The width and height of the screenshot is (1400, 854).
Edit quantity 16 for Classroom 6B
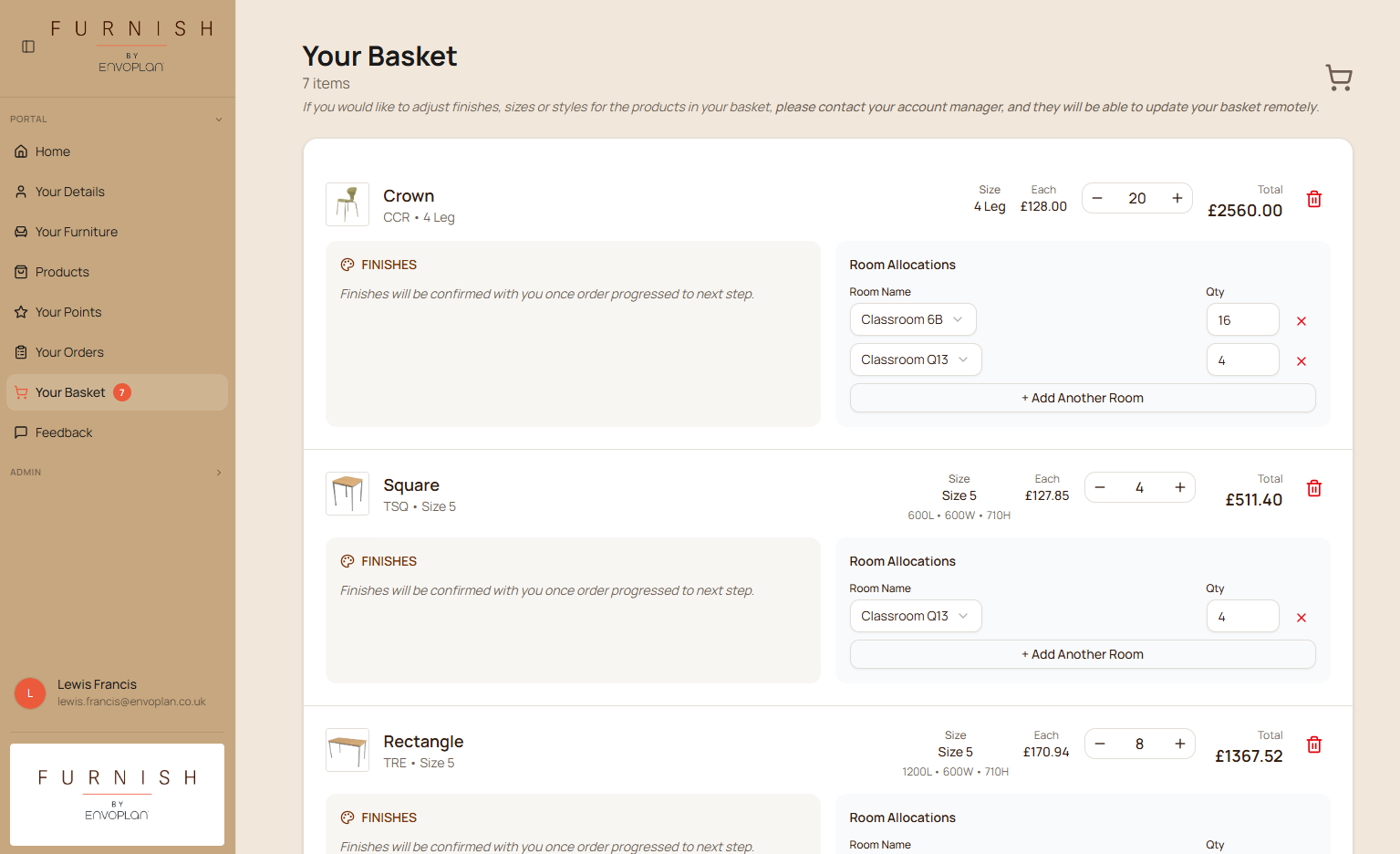click(1242, 319)
